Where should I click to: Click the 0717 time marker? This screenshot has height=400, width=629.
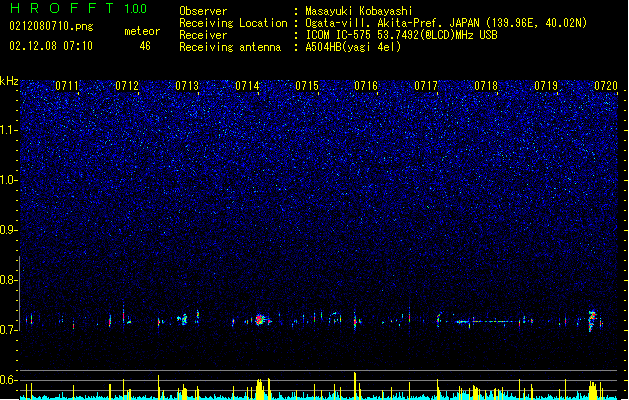click(x=426, y=86)
